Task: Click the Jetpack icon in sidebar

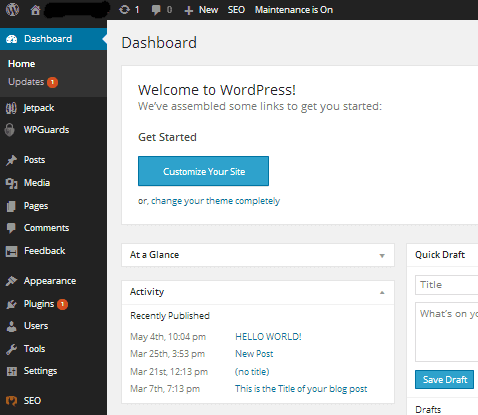Action: 11,108
